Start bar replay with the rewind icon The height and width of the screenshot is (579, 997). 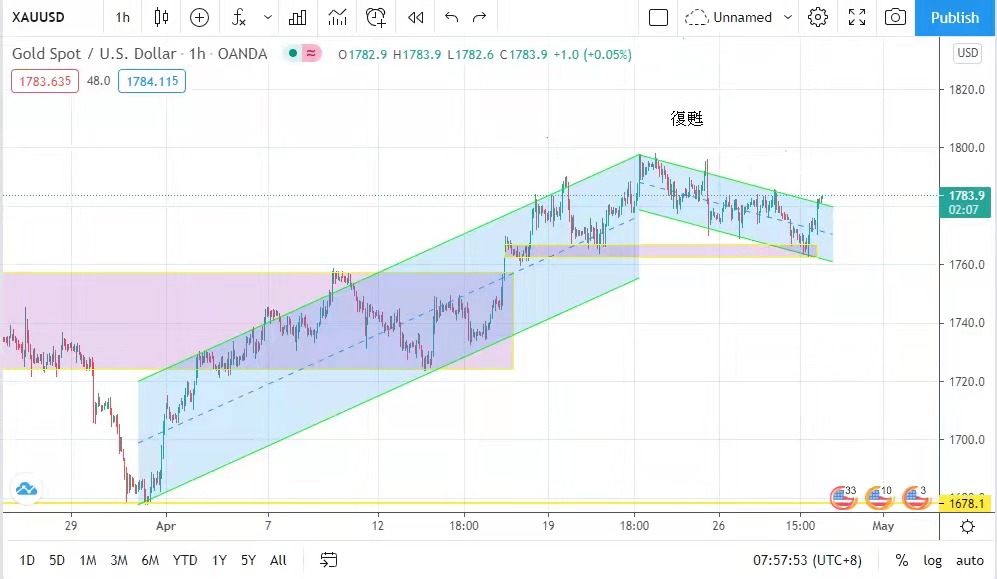tap(416, 17)
